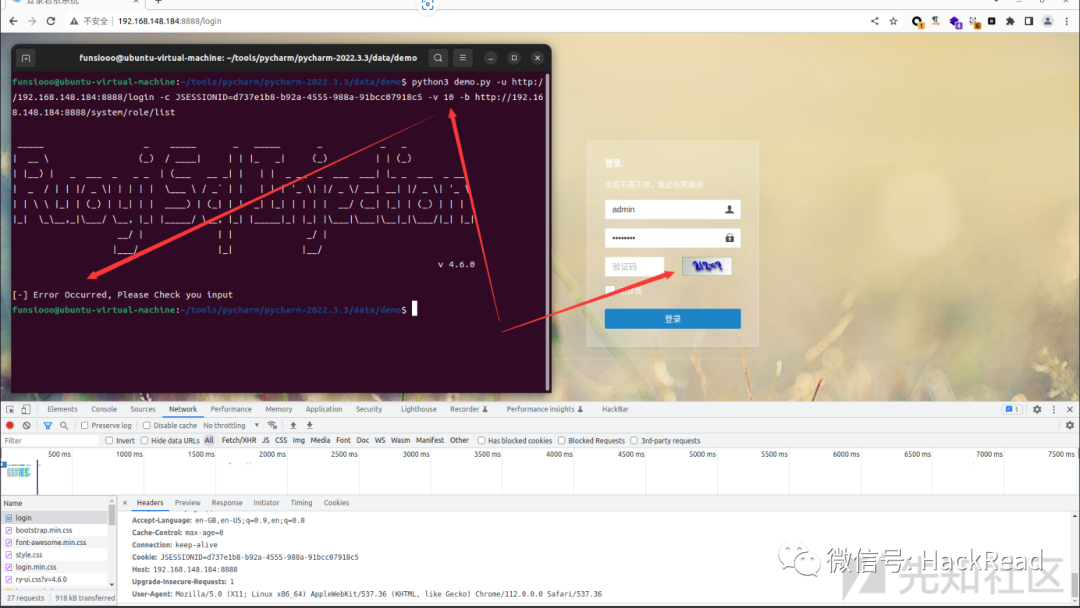Viewport: 1080px width, 608px height.
Task: Export HAR file download arrow
Action: click(309, 426)
